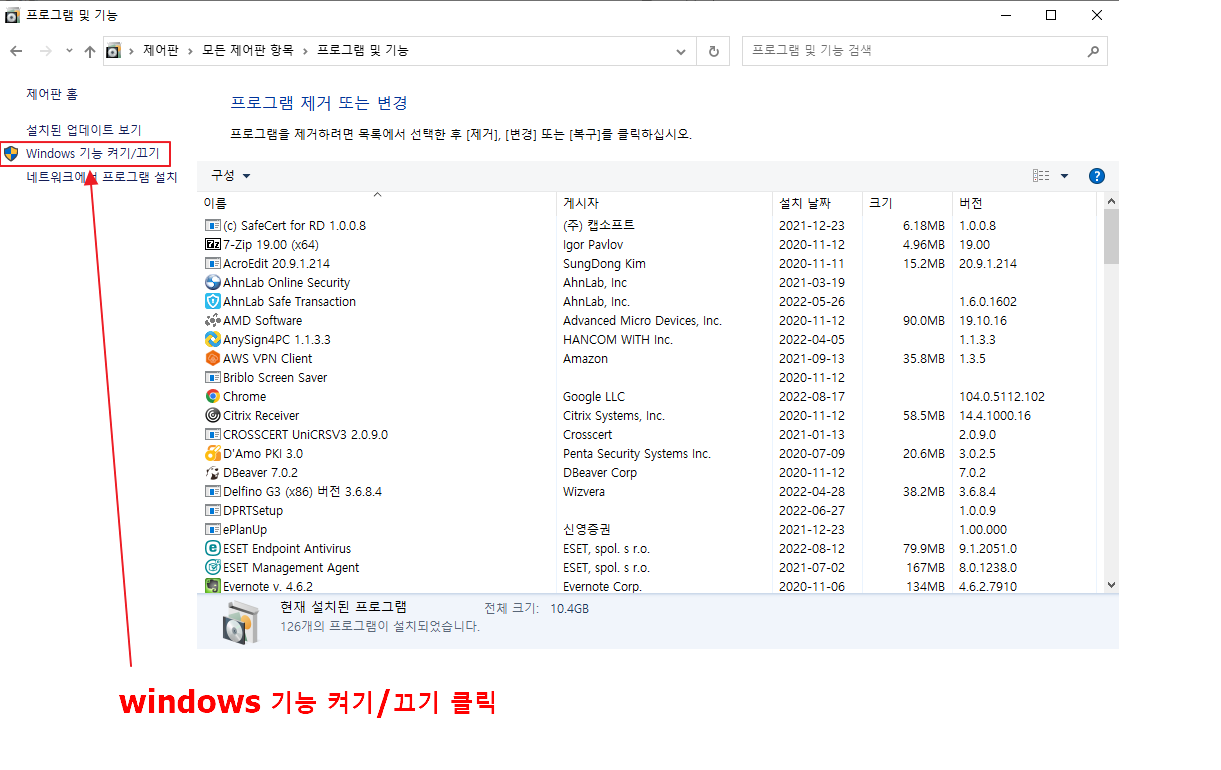
Task: Click the scrollbar up arrow
Action: tap(1111, 202)
